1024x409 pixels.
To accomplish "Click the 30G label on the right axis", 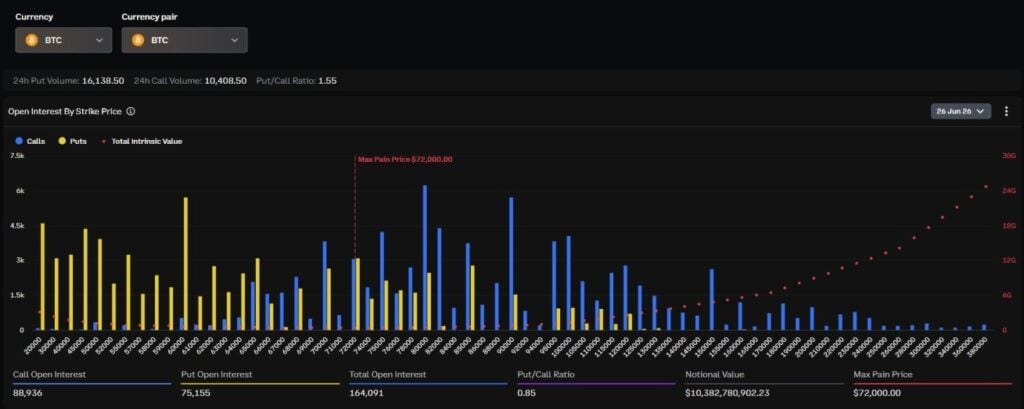I will pos(1010,156).
